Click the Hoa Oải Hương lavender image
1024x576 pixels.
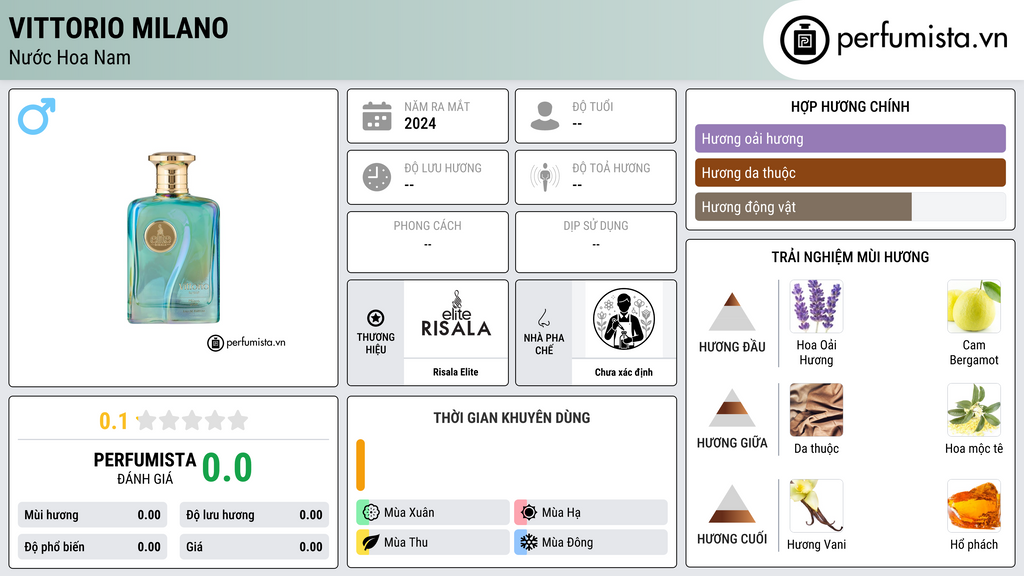(x=816, y=306)
